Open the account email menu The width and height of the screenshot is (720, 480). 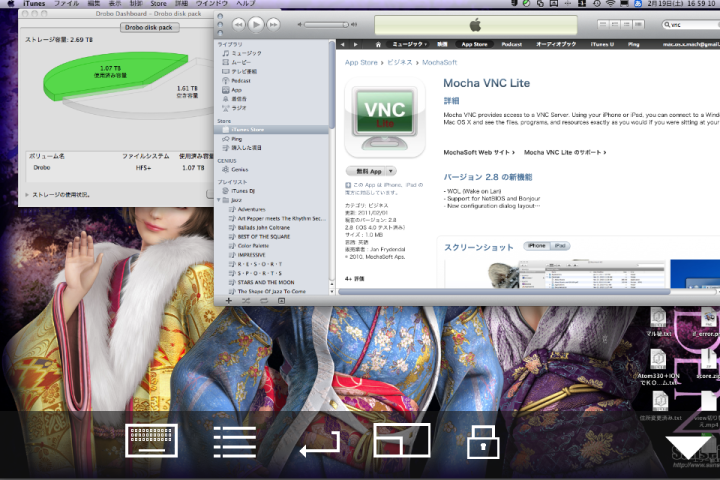pyautogui.click(x=691, y=45)
